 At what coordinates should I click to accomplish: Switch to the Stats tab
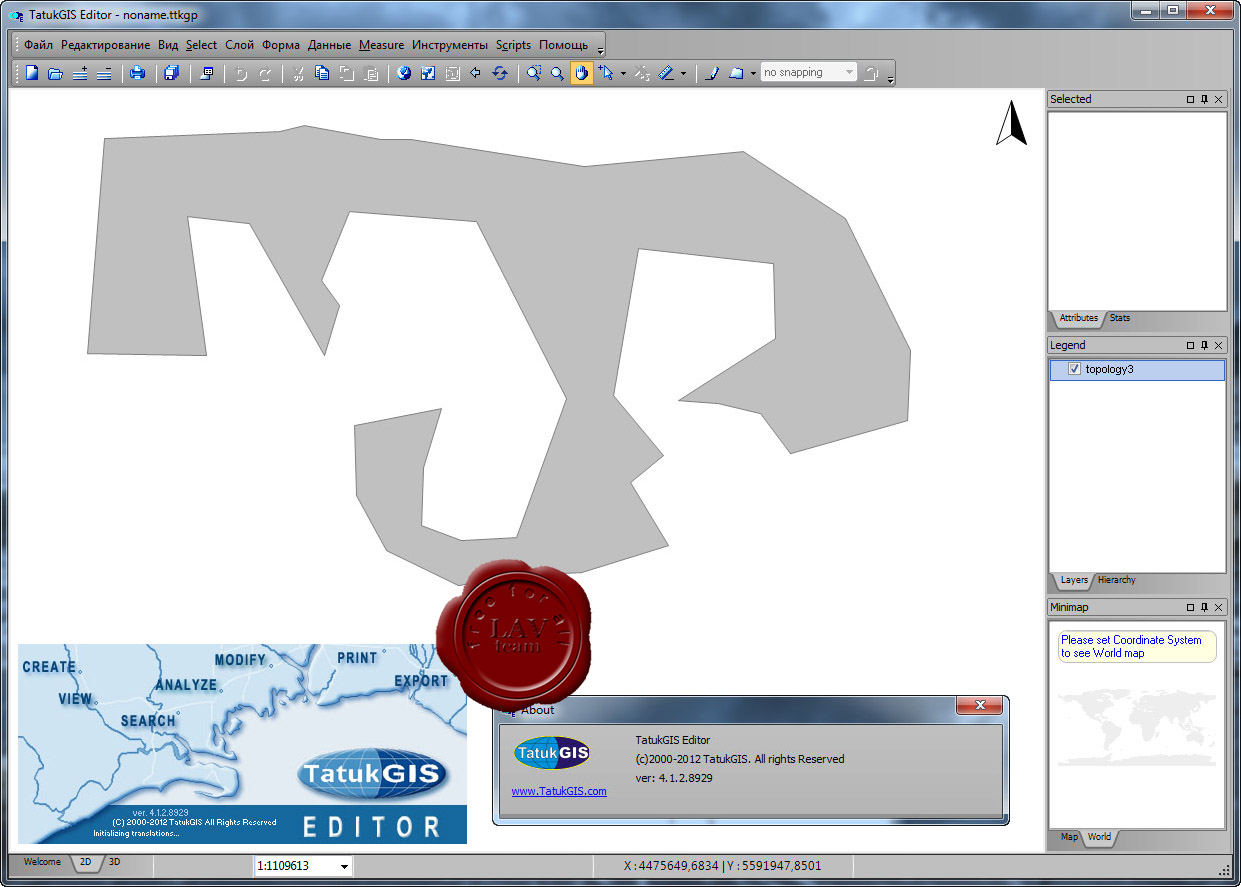(1120, 318)
